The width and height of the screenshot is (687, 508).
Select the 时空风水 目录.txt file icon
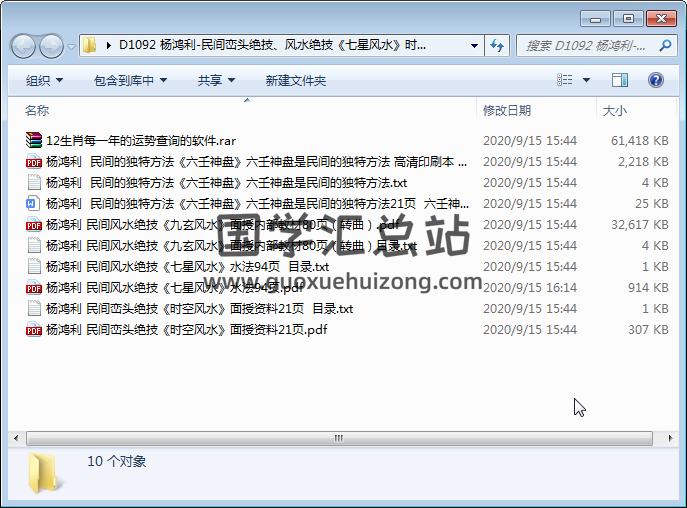(34, 309)
